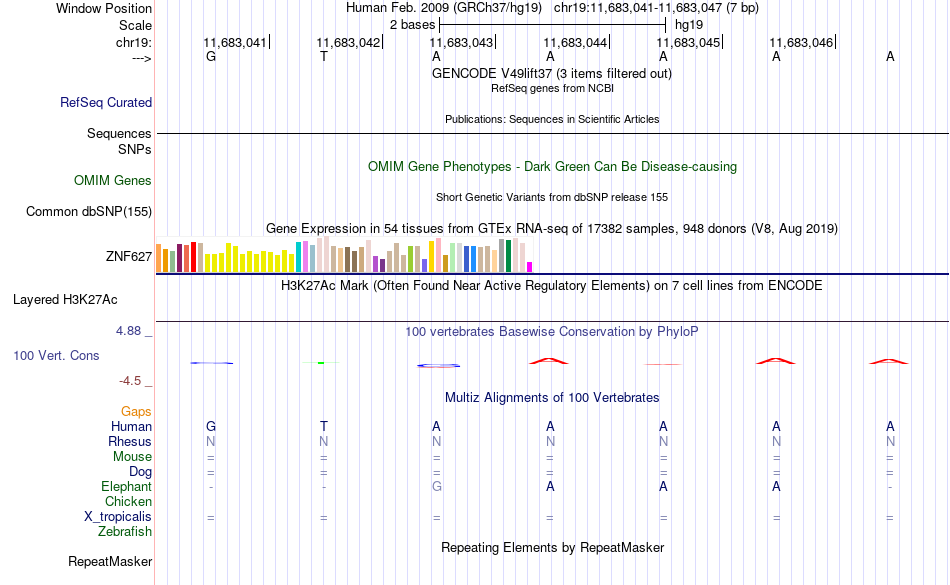The image size is (950, 585).
Task: Click position marker 11,683,043
Action: click(463, 42)
